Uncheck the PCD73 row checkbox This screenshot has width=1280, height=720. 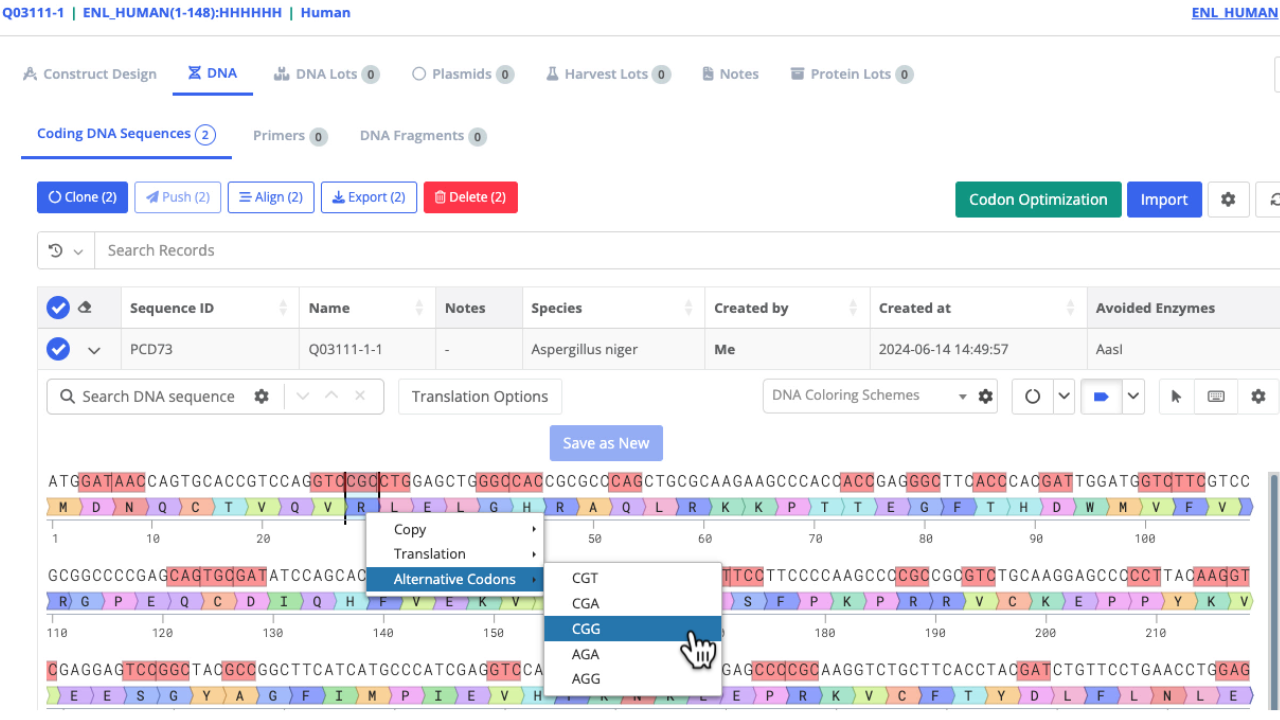tap(58, 350)
